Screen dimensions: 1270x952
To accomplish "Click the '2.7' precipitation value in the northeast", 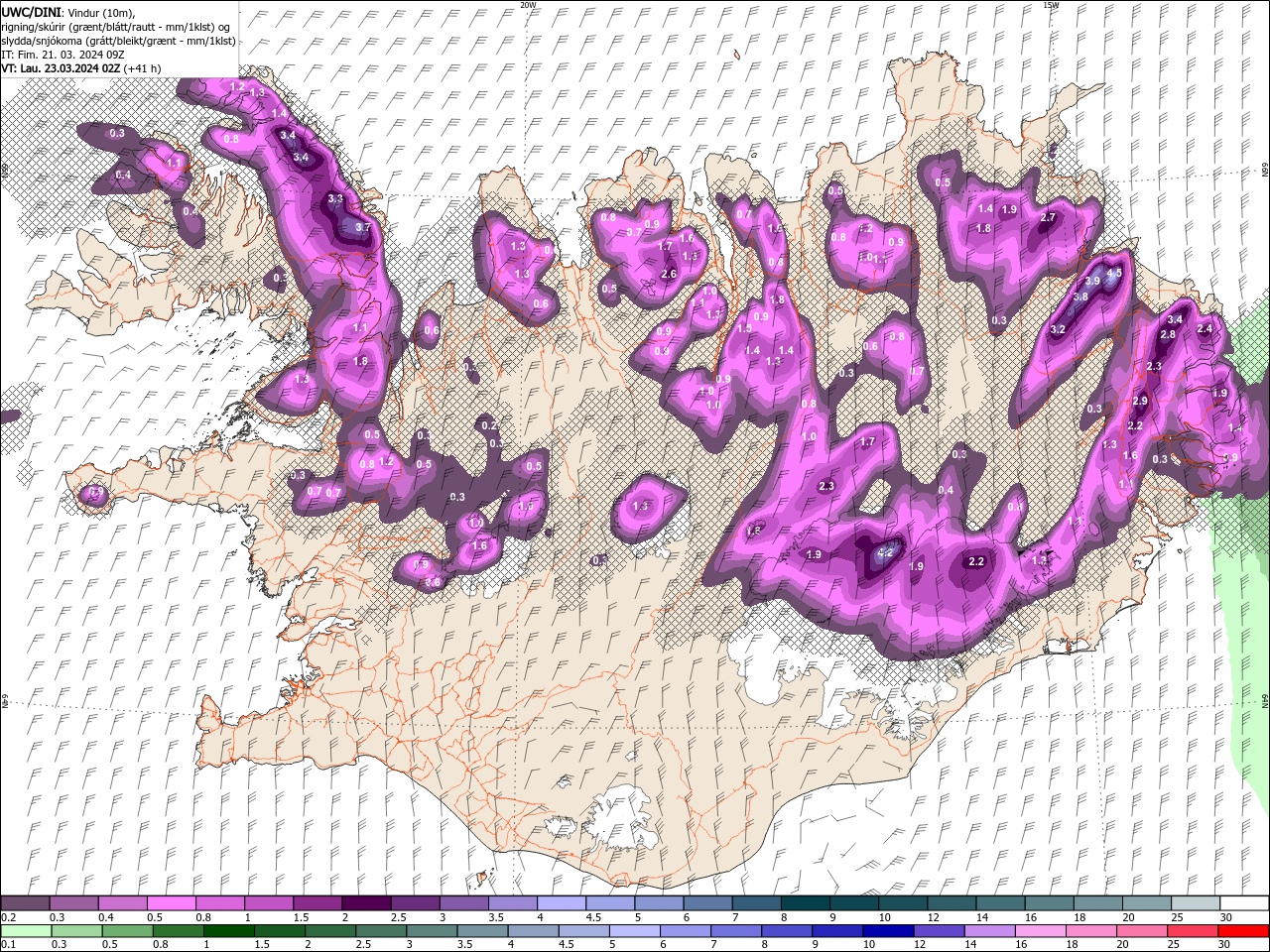I will tap(1048, 217).
